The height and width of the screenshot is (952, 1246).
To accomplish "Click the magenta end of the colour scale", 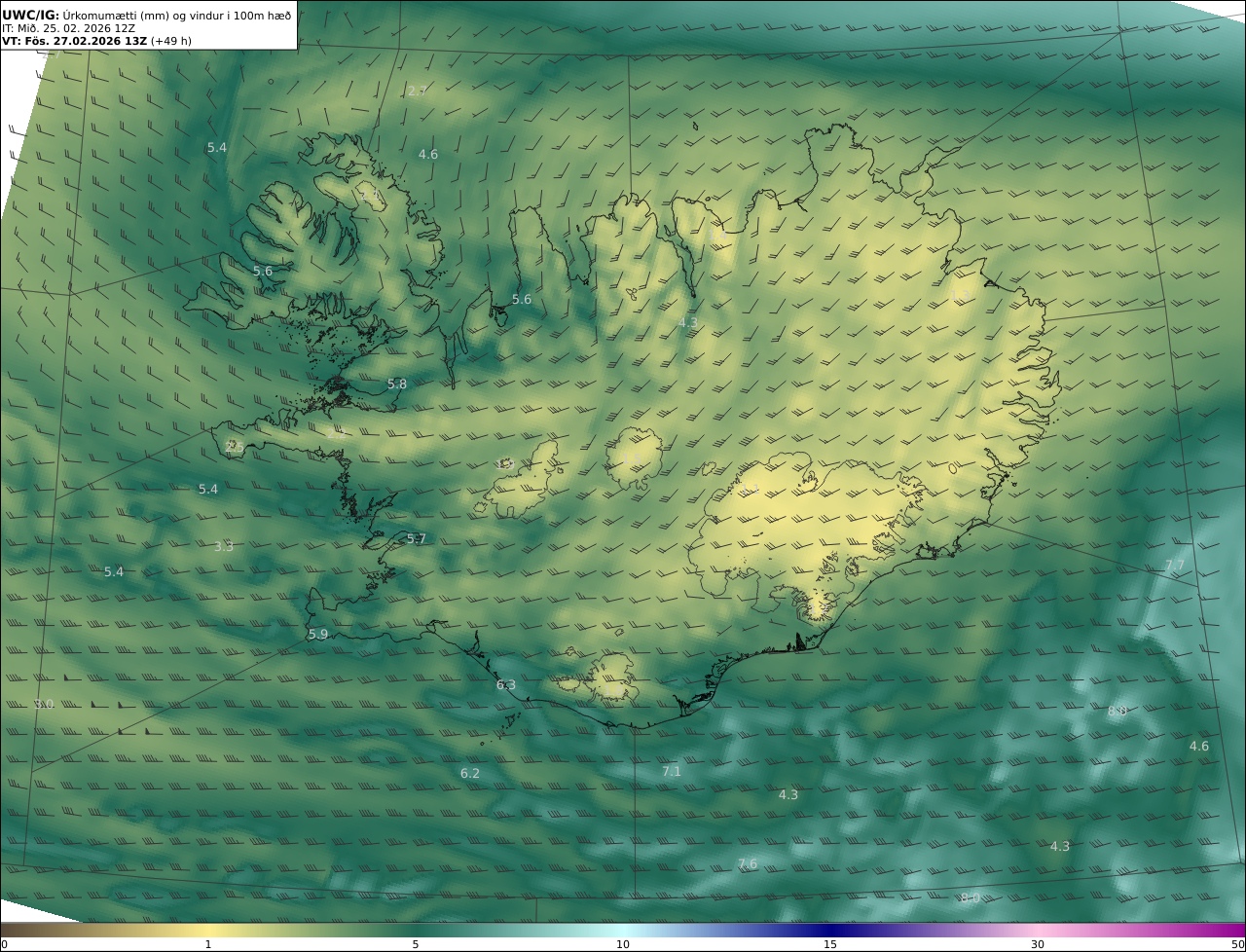I will pyautogui.click(x=1228, y=930).
